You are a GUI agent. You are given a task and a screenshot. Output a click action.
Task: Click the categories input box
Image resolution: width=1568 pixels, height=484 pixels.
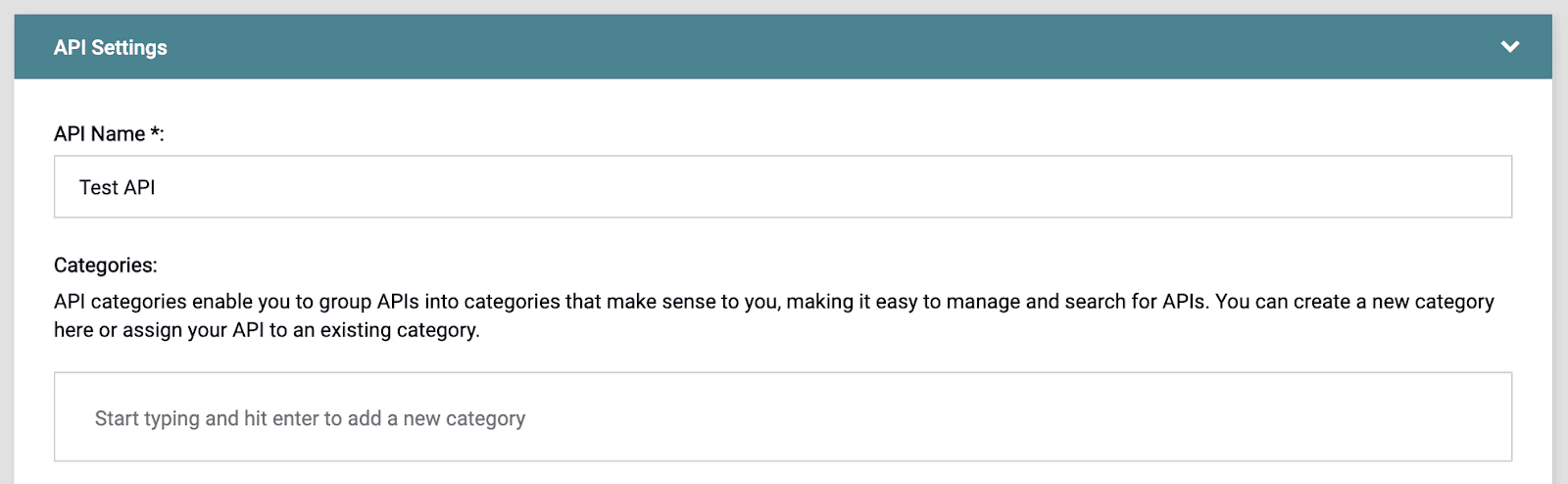click(782, 417)
